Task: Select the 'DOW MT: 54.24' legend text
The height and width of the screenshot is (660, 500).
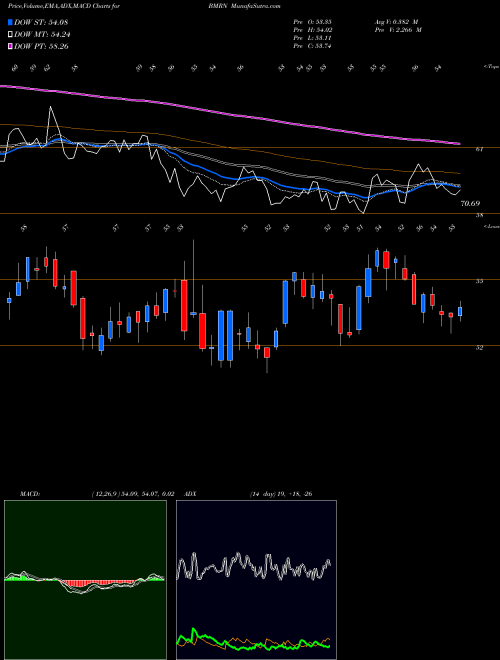Action: click(x=42, y=35)
